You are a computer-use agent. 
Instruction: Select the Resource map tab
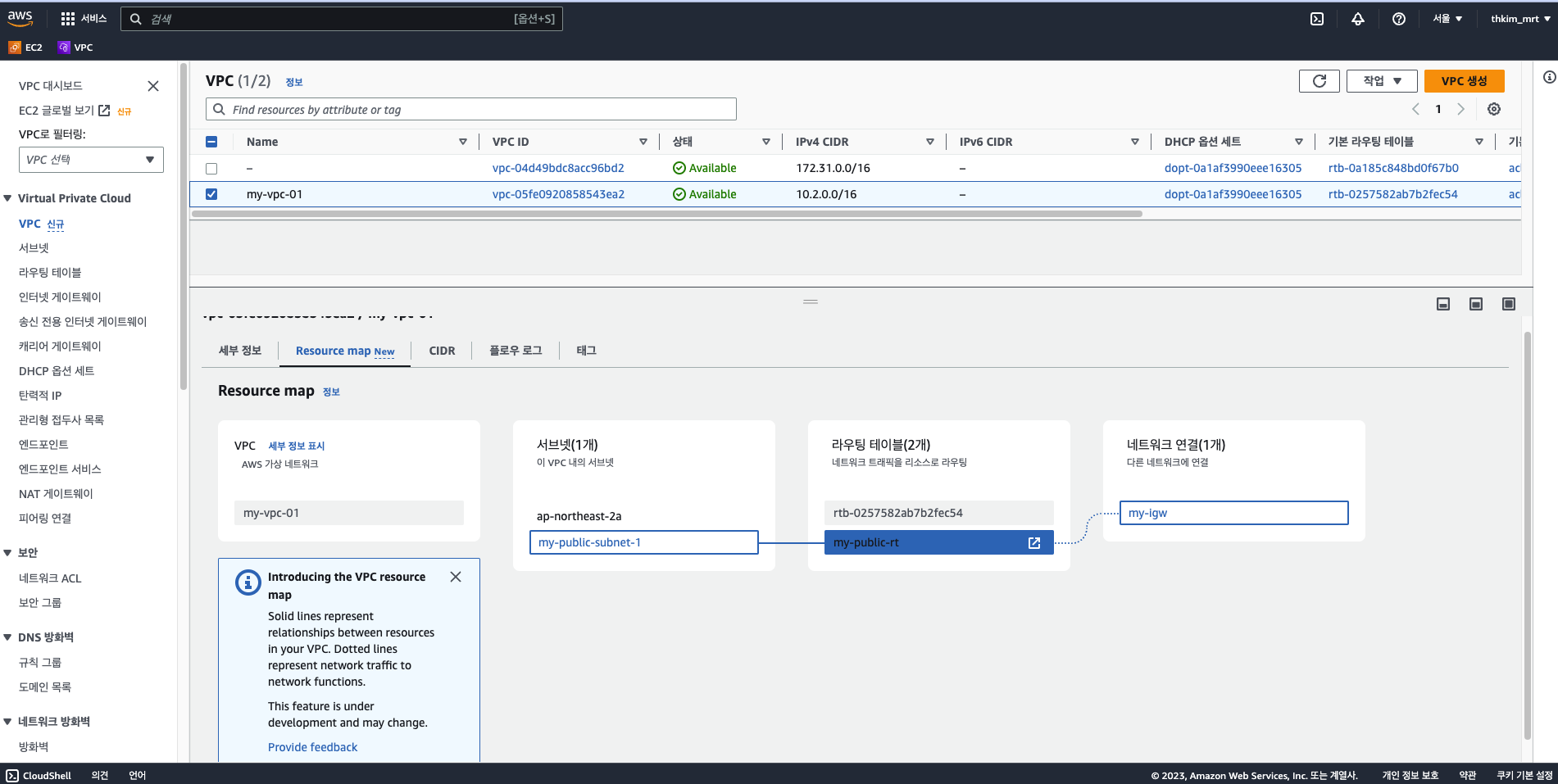345,351
